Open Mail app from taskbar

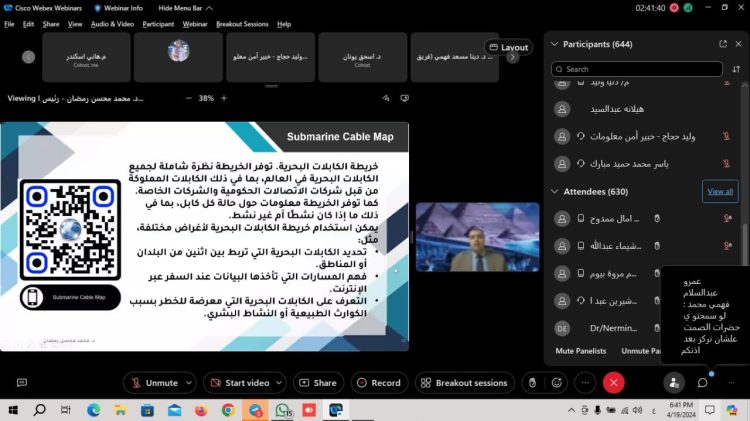tap(174, 410)
